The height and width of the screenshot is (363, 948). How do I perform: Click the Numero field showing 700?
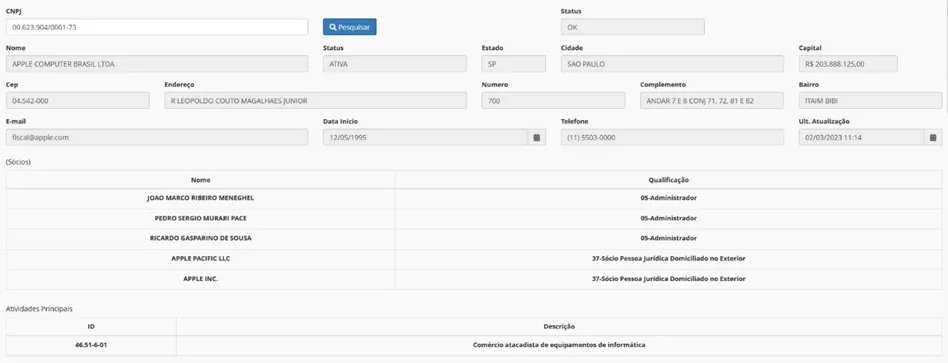point(553,100)
